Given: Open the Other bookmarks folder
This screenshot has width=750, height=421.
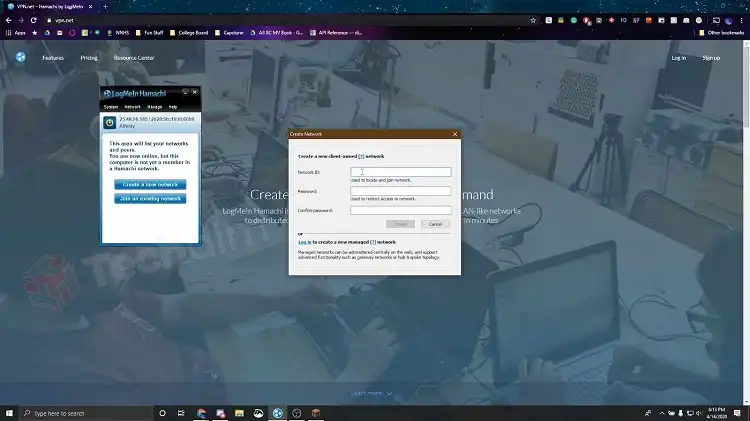Looking at the screenshot, I should 721,33.
